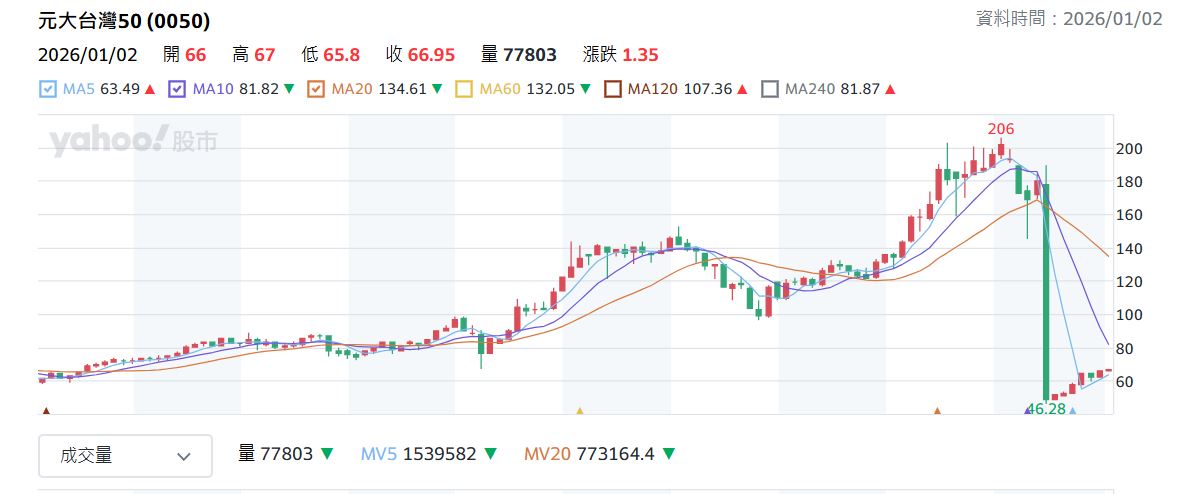Screen dimensions: 1194x494
Task: Click the bold volume 量 77803 in quote row
Action: (x=519, y=55)
